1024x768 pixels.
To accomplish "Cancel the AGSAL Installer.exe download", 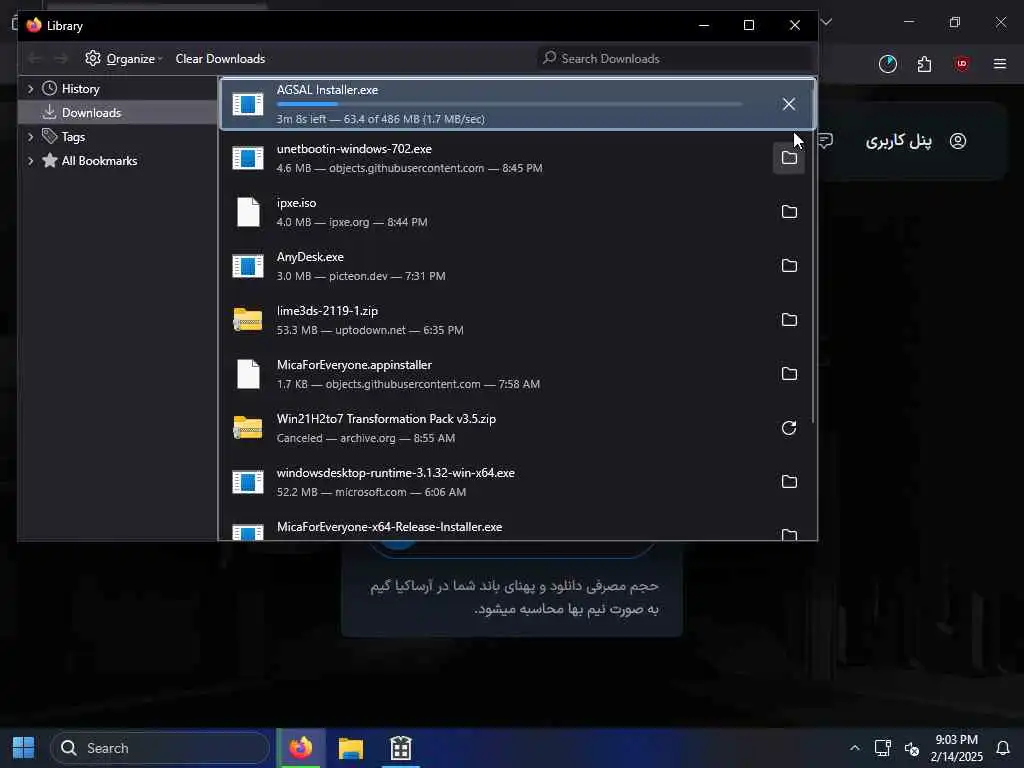I will [788, 104].
